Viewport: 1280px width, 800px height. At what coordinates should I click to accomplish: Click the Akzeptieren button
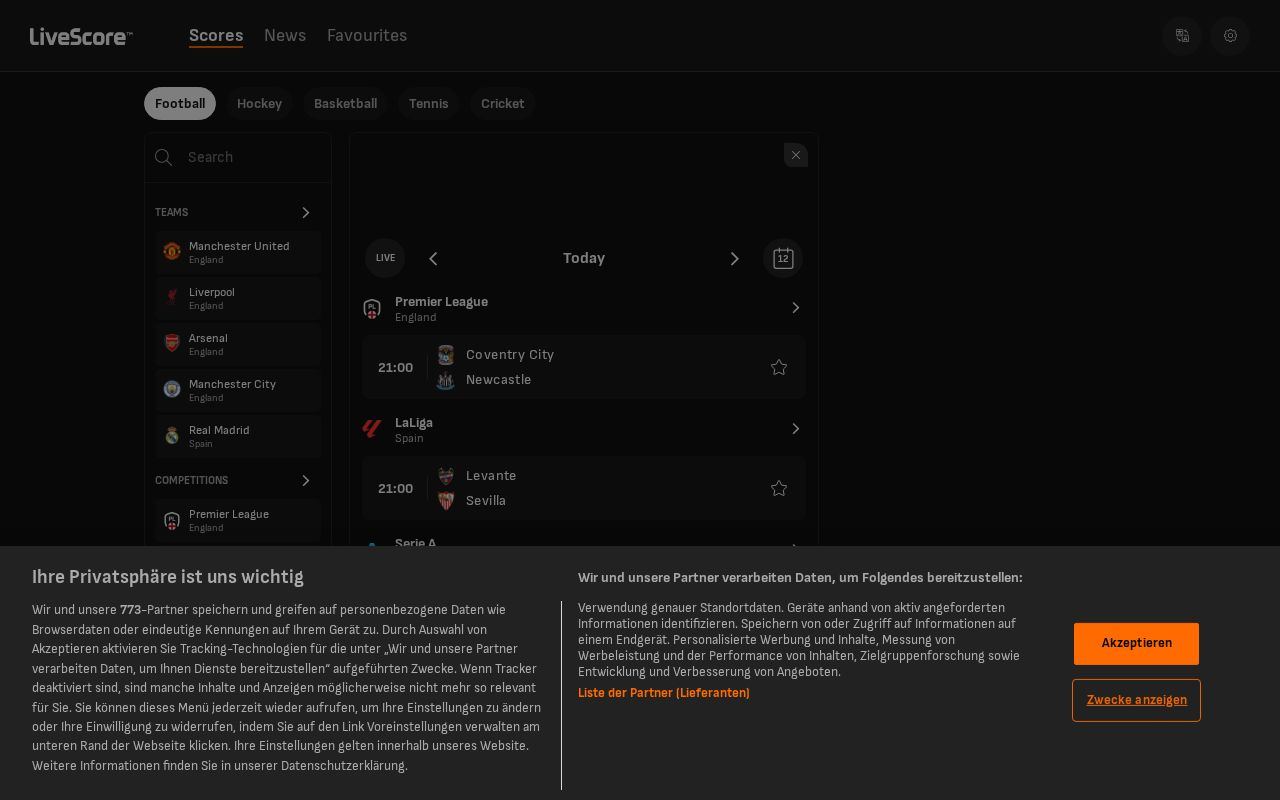1136,644
